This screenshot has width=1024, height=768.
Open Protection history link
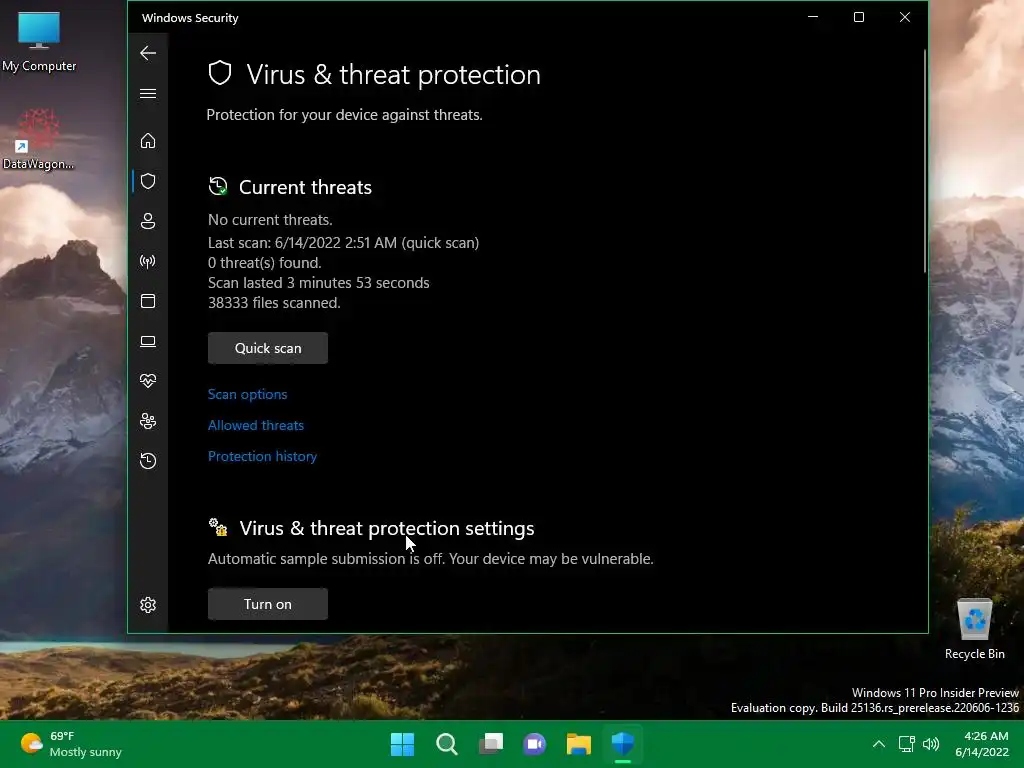[x=263, y=456]
